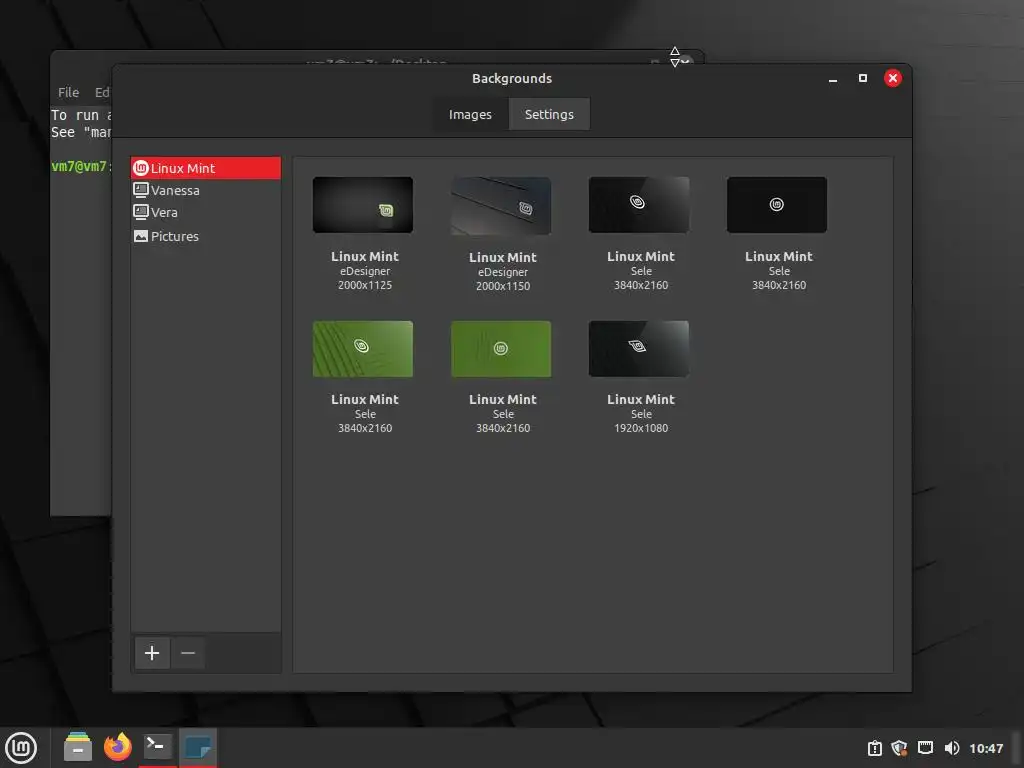Select the Vanessa backgrounds collection
Screen dimensions: 1024x768
[x=206, y=190]
